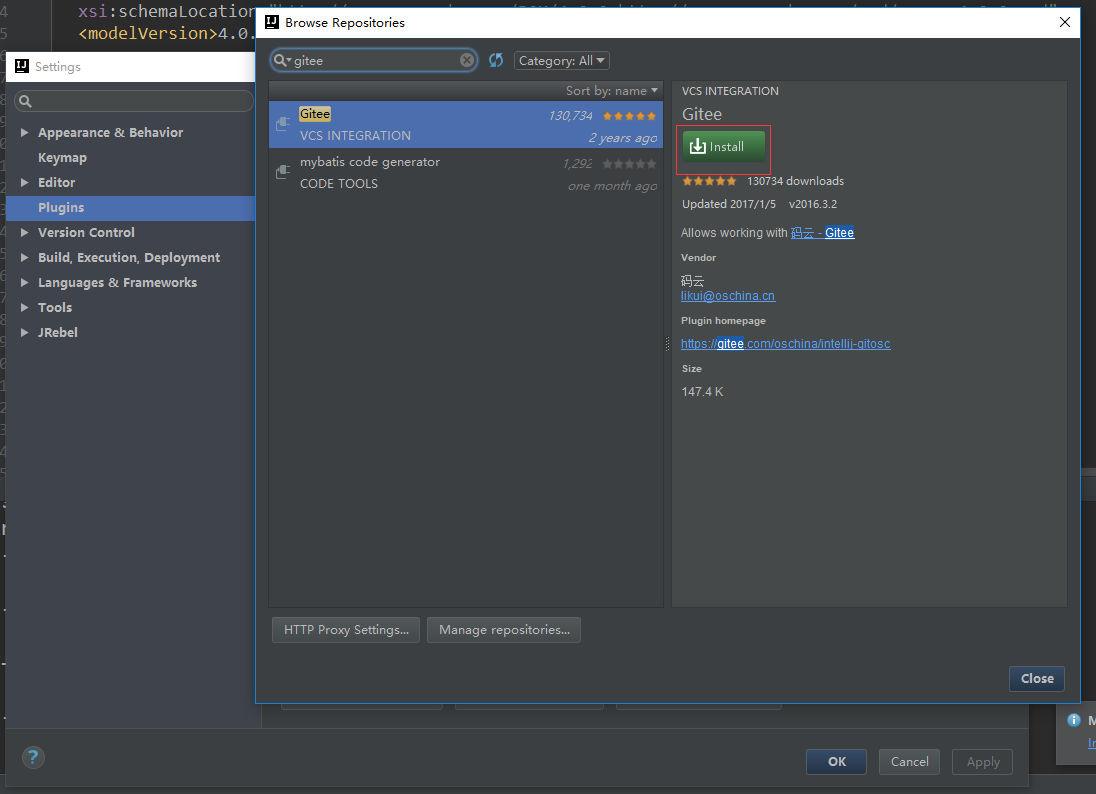Click the Gitee star rating in details
This screenshot has height=794, width=1096.
[709, 181]
